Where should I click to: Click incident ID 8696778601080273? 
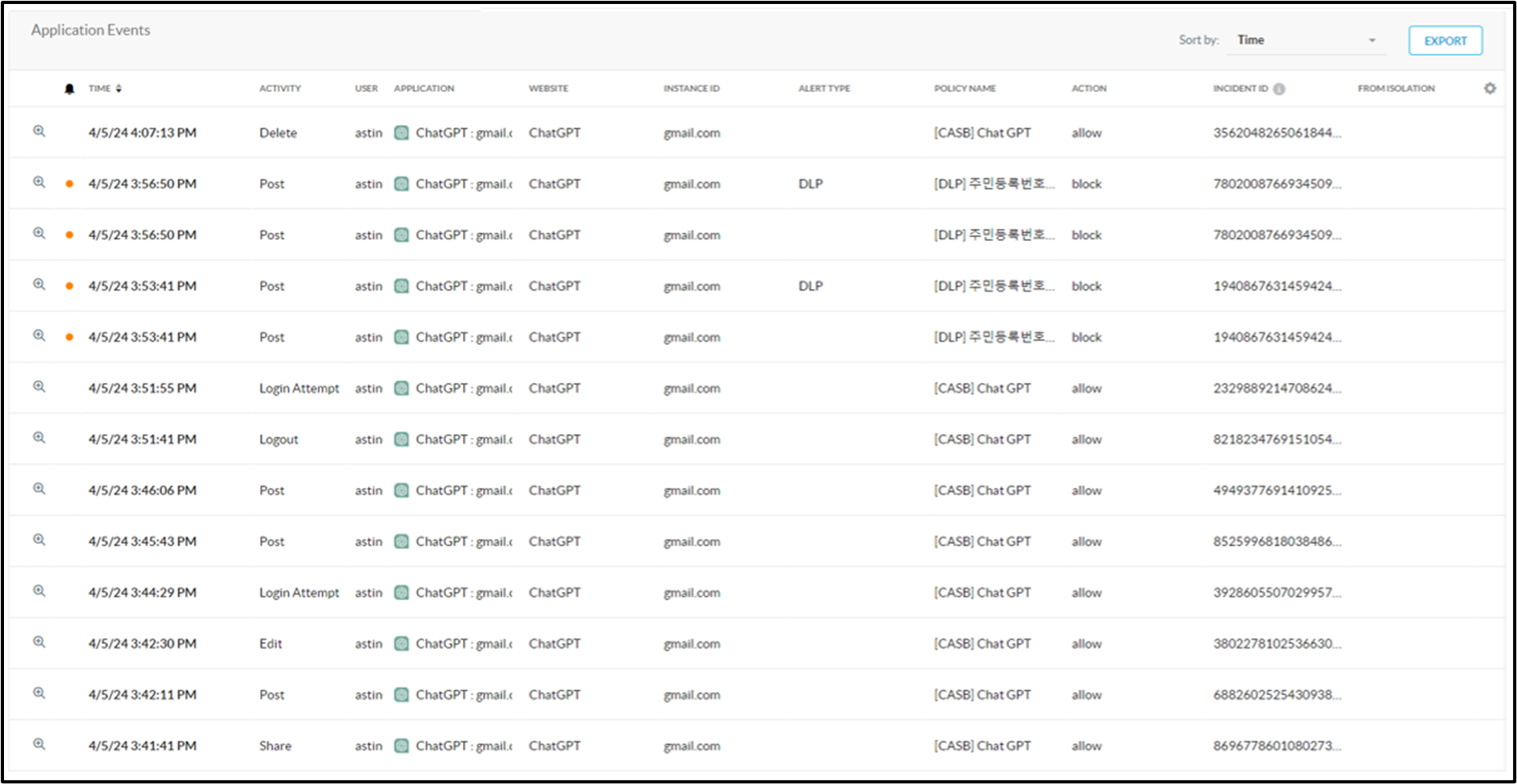click(x=1277, y=746)
